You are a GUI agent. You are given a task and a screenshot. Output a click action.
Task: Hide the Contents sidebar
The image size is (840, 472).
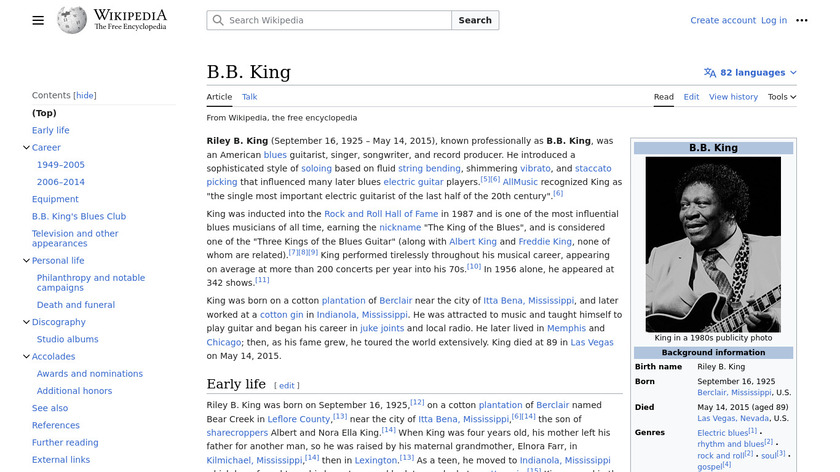85,95
